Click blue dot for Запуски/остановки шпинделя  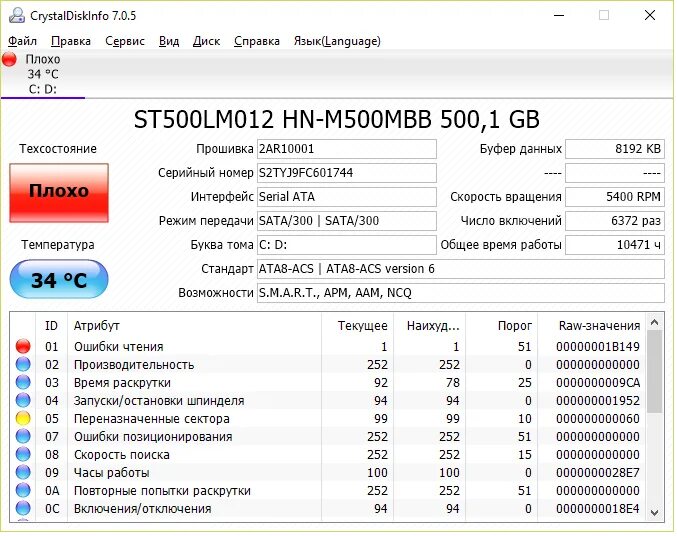[x=23, y=400]
